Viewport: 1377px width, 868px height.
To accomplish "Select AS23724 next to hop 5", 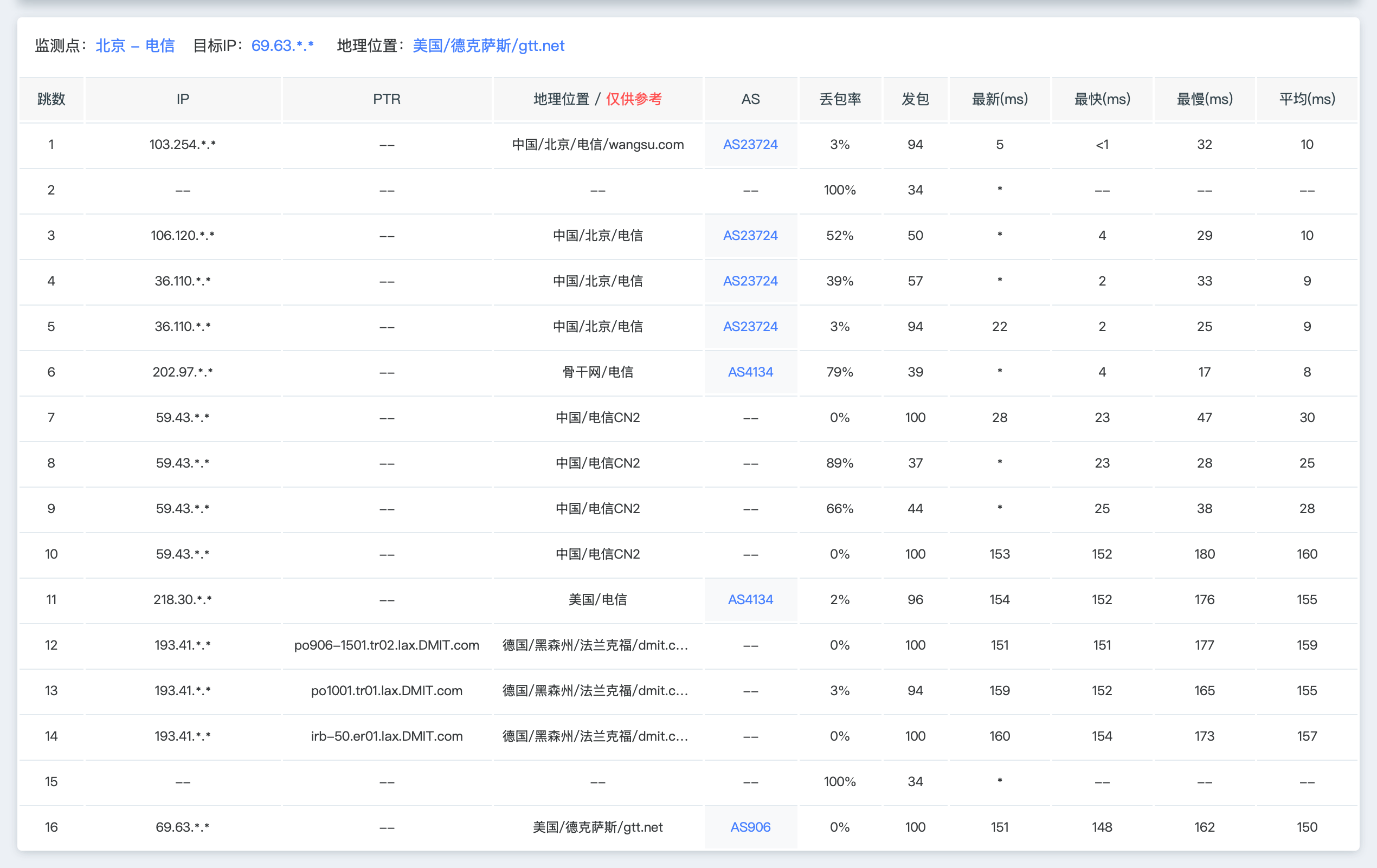I will [x=750, y=326].
